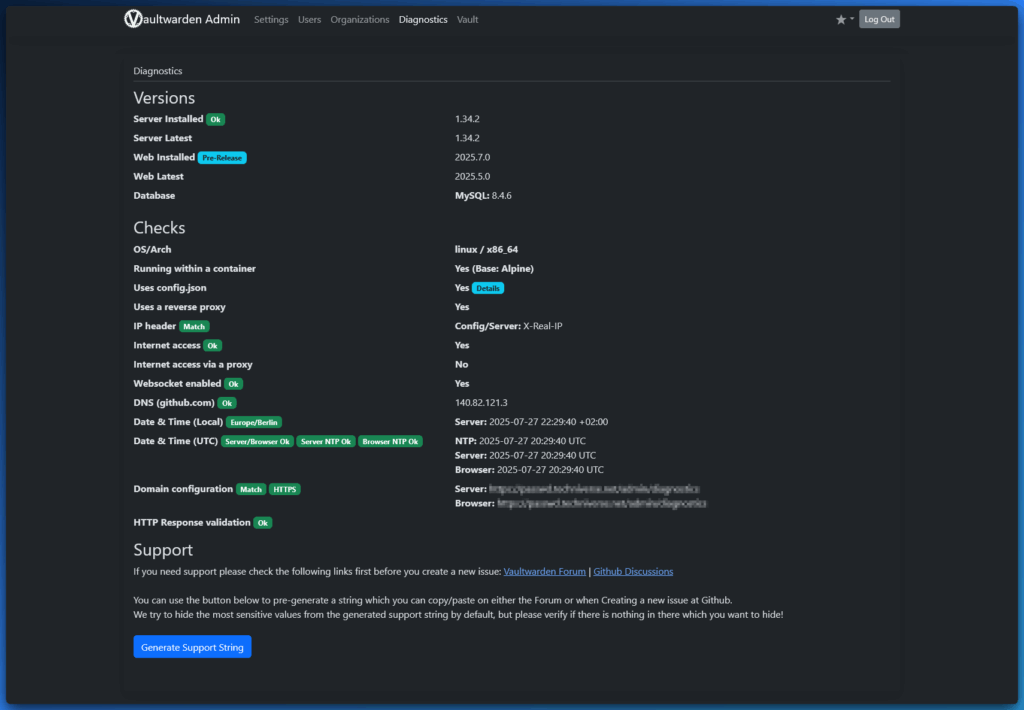
Task: Click the Vaultwarden Admin logo
Action: [x=182, y=19]
